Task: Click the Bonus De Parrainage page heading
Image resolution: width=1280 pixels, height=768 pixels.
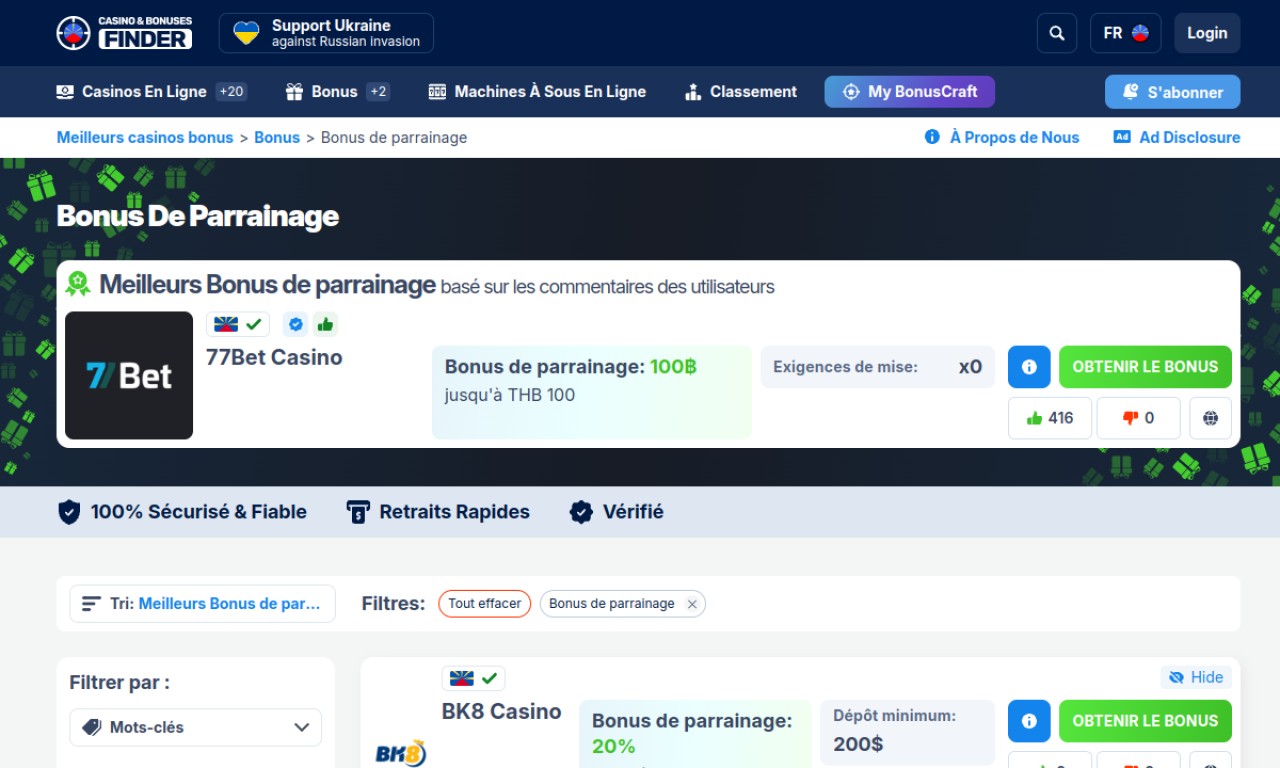Action: (x=198, y=216)
